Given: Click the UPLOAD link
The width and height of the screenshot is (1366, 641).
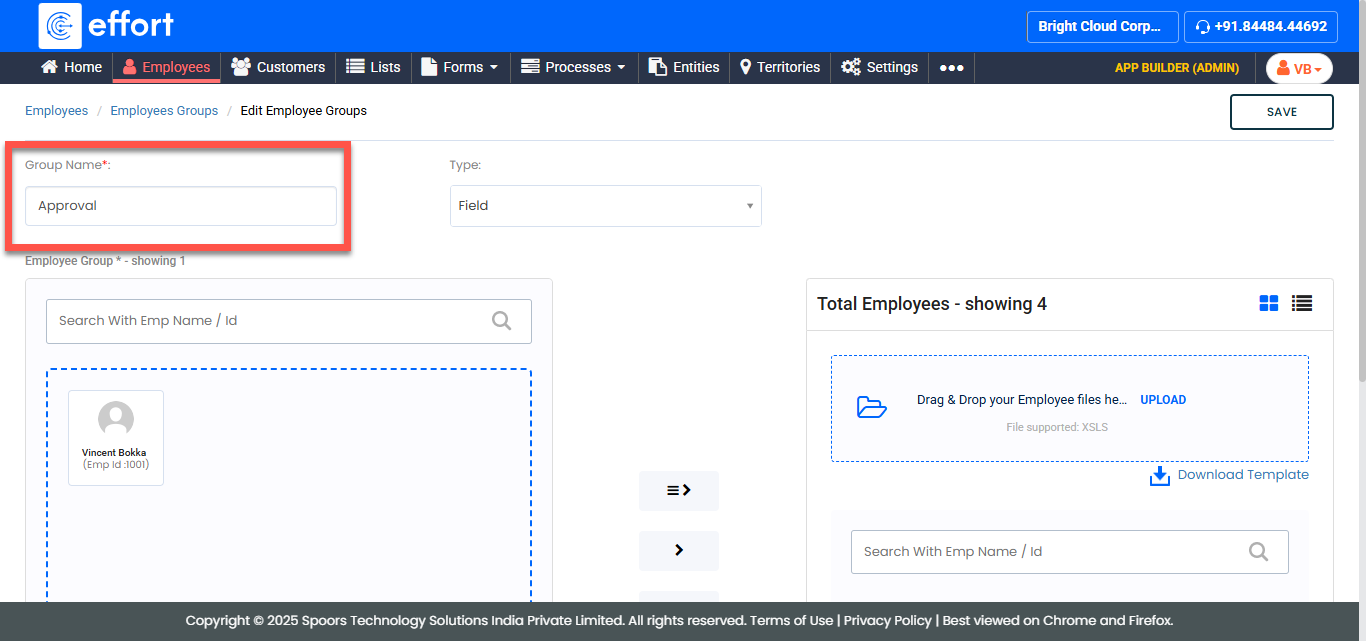Looking at the screenshot, I should 1163,400.
